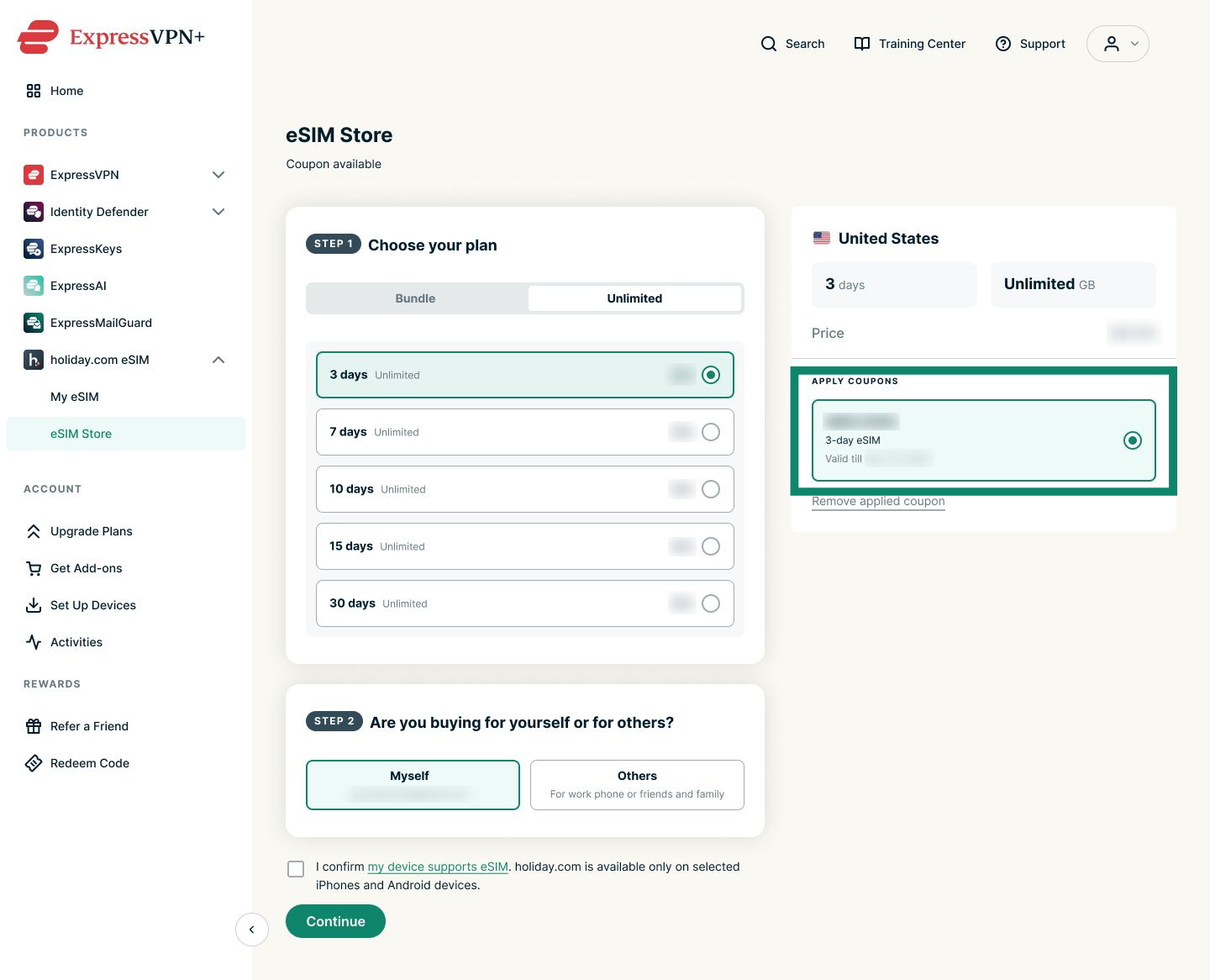
Task: Open Redeem Code page
Action: (90, 763)
